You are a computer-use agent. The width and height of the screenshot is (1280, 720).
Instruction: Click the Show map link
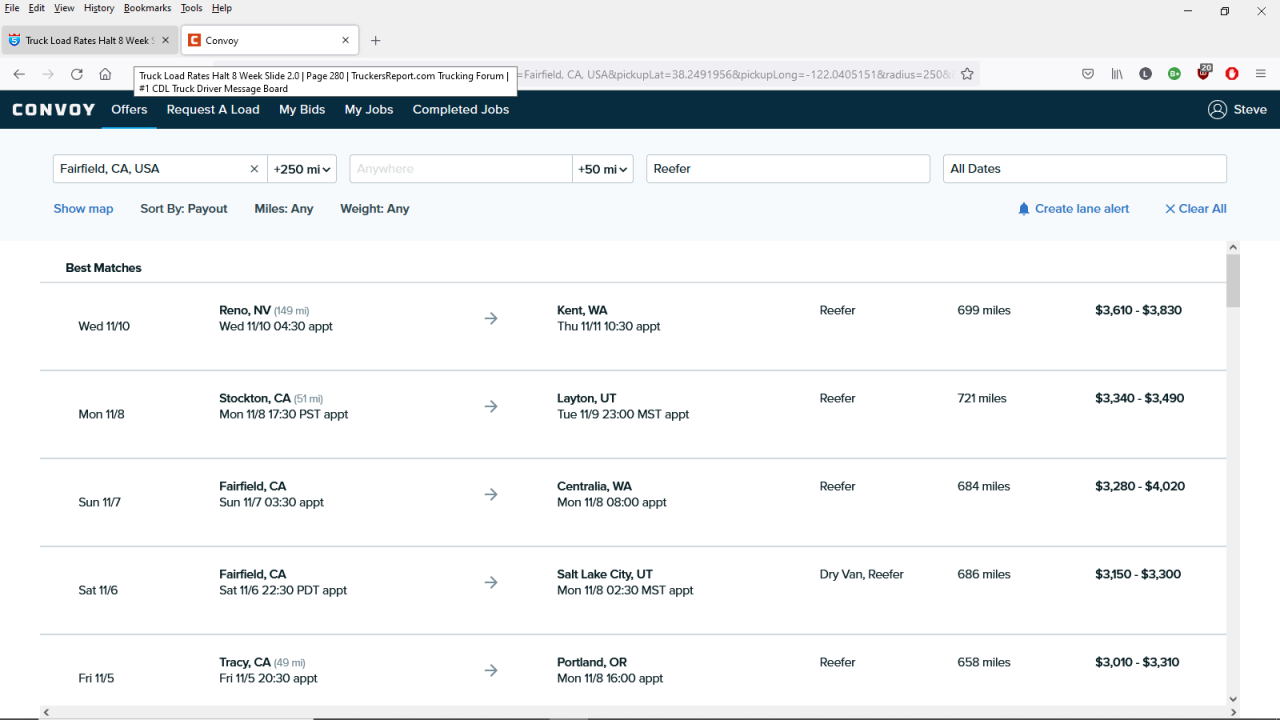click(x=84, y=209)
